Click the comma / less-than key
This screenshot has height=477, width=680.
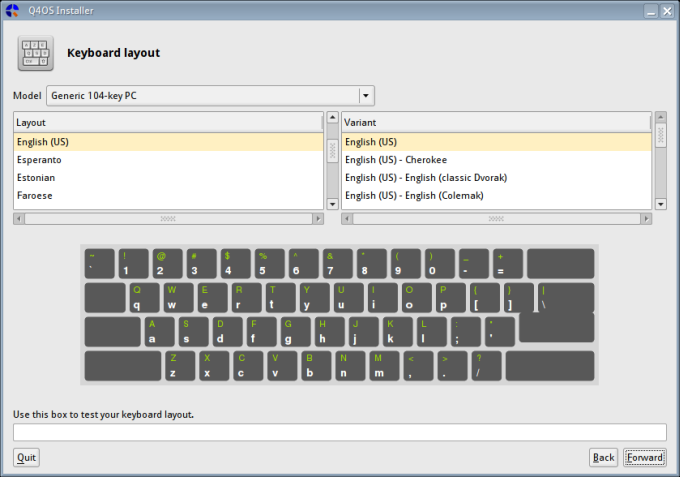click(x=418, y=366)
